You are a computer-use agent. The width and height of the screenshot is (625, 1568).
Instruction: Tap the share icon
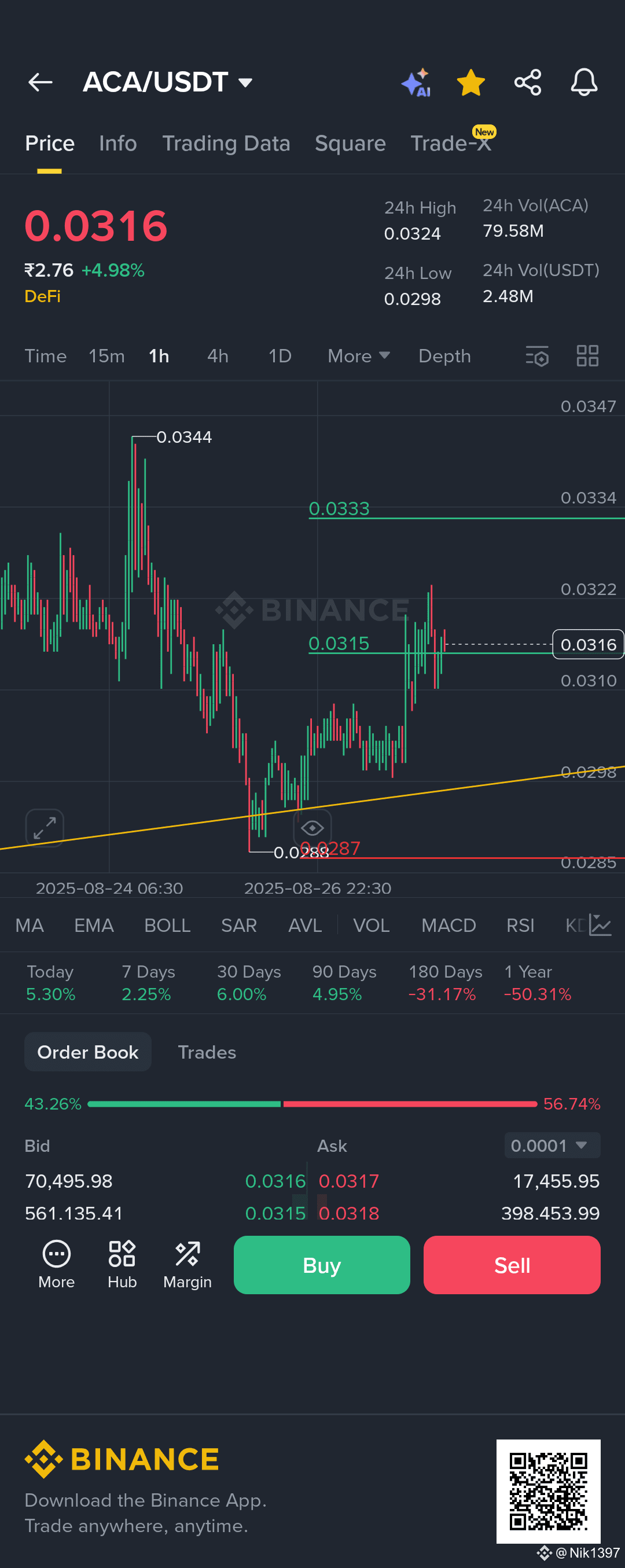tap(528, 82)
